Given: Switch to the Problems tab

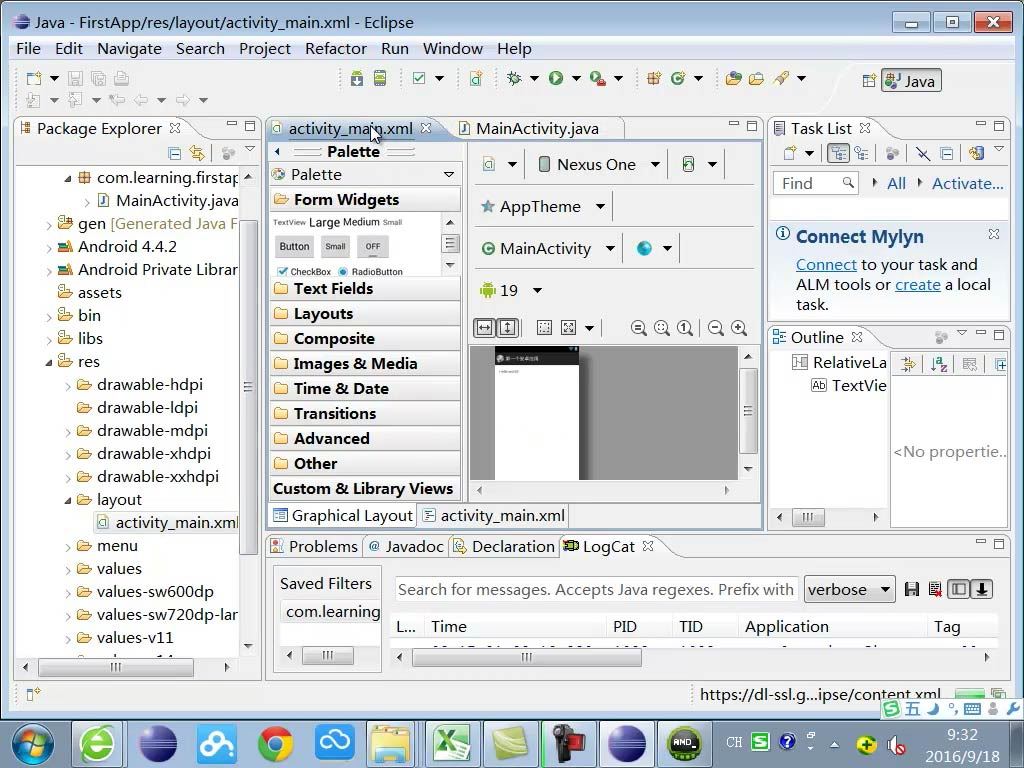Looking at the screenshot, I should [314, 547].
